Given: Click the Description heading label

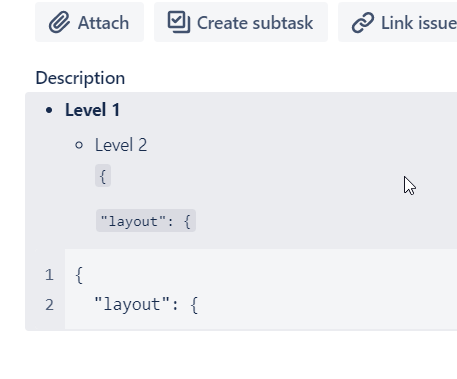Looking at the screenshot, I should [80, 78].
